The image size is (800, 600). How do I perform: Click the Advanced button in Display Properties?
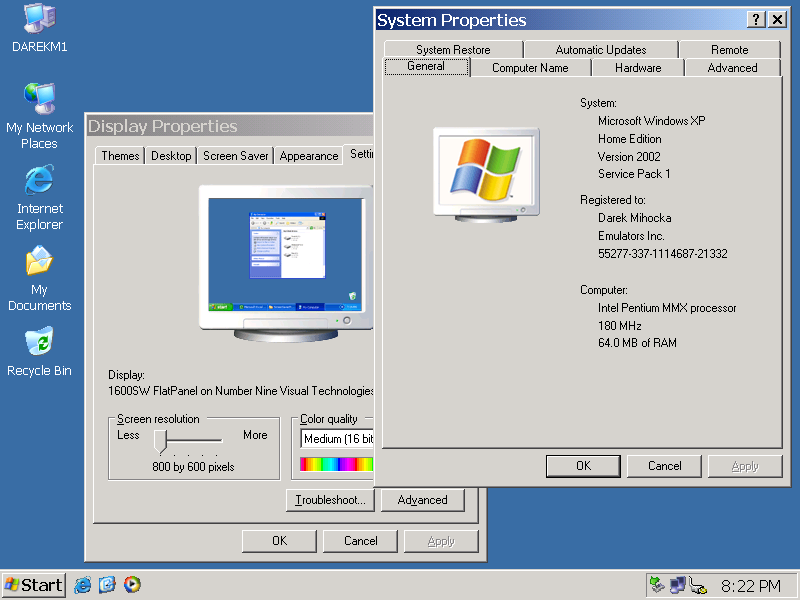[422, 500]
